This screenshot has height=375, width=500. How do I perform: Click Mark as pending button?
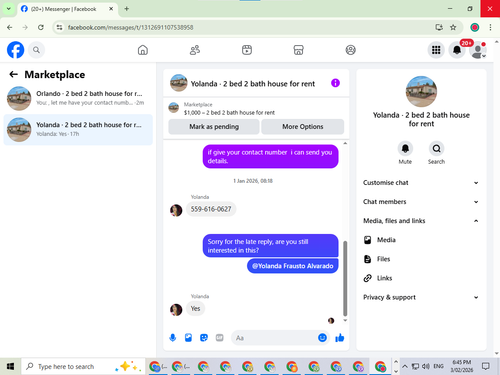(x=214, y=127)
